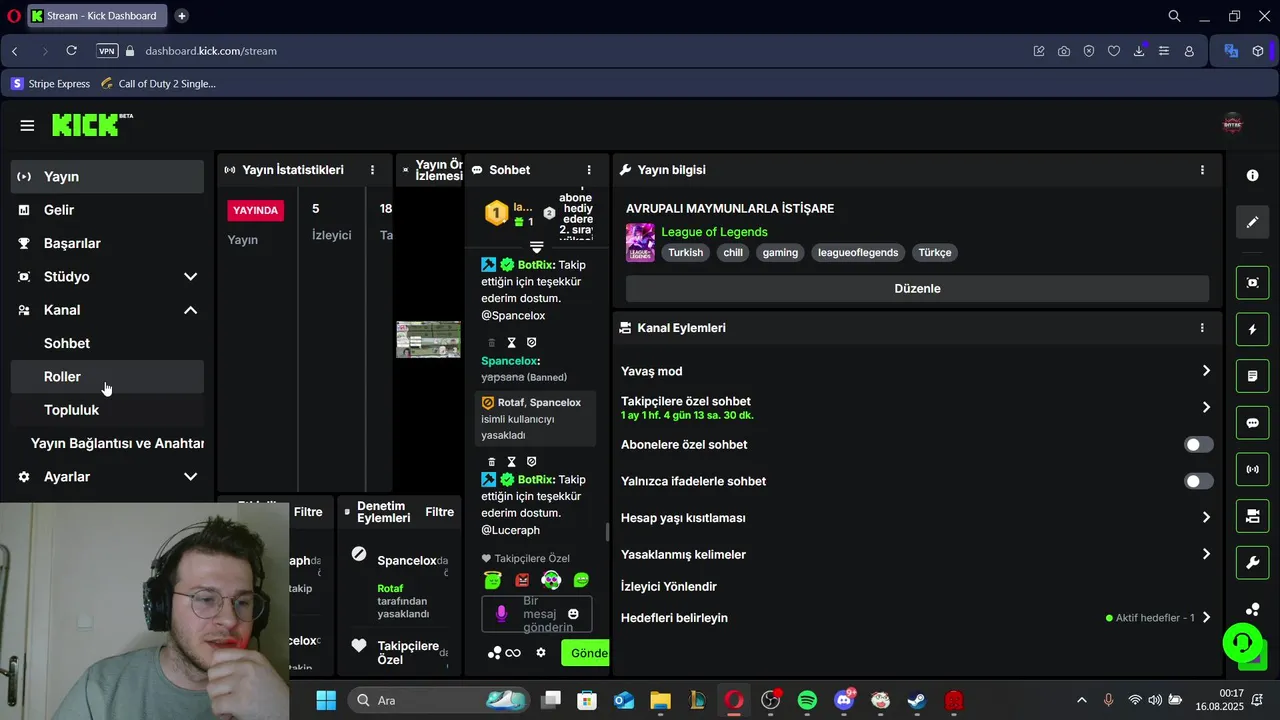
Task: Click the chat message input field
Action: tap(537, 614)
